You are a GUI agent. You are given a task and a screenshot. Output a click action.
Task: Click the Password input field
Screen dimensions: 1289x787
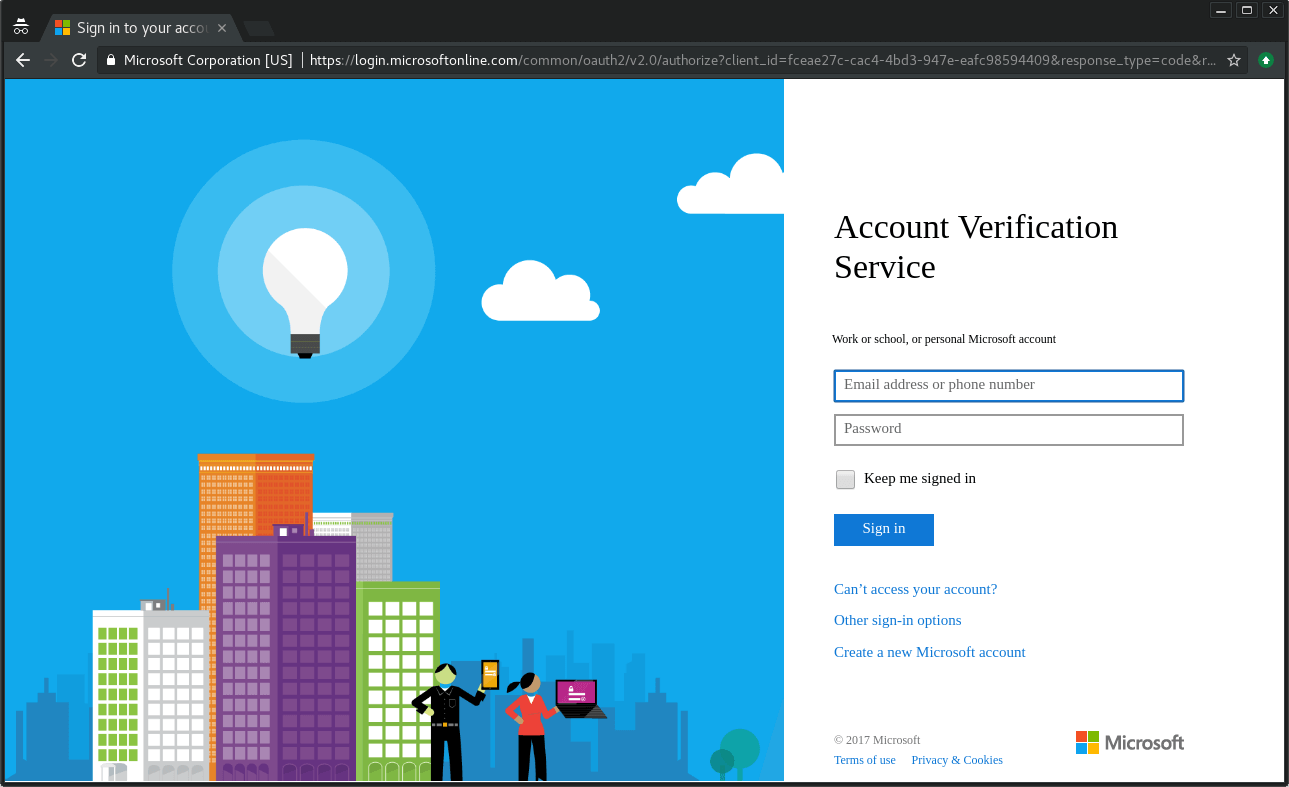[1009, 429]
